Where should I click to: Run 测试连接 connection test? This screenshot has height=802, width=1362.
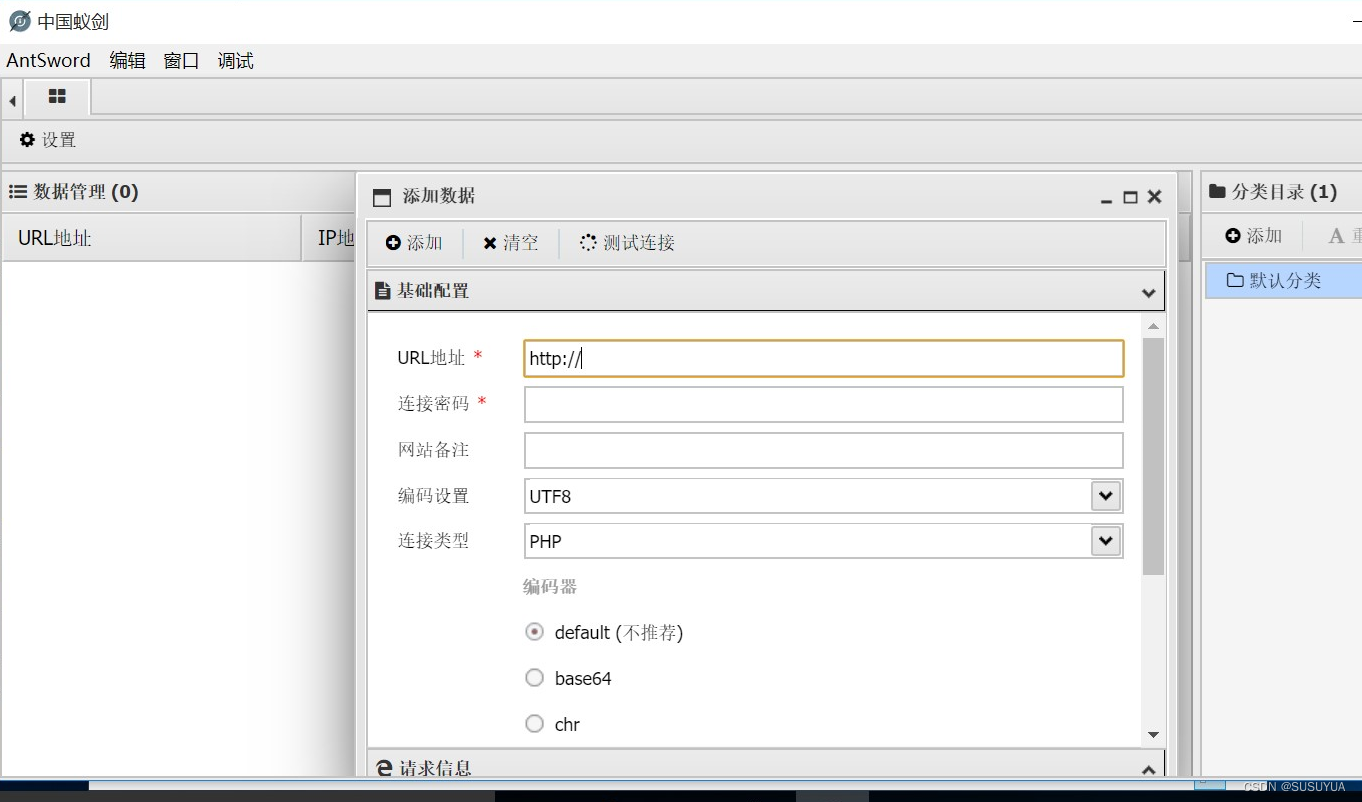point(628,243)
